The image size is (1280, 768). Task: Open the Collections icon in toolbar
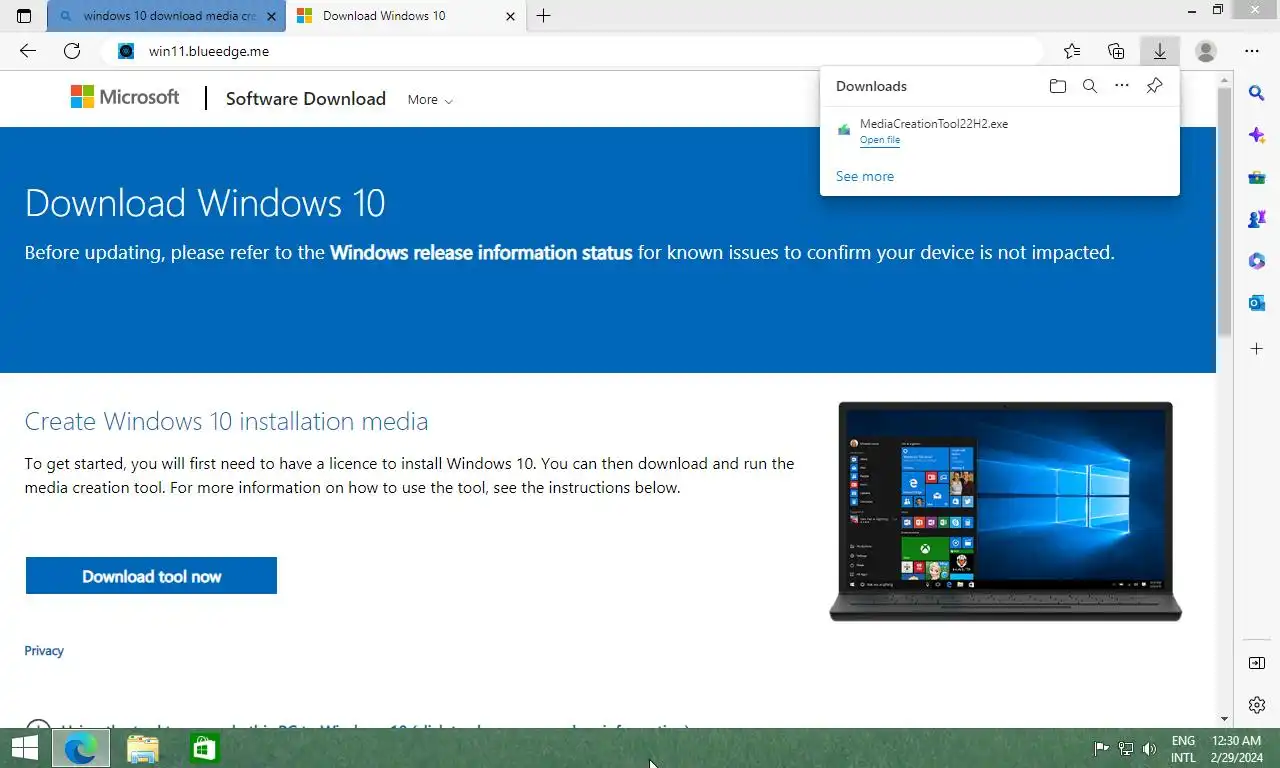coord(1116,51)
